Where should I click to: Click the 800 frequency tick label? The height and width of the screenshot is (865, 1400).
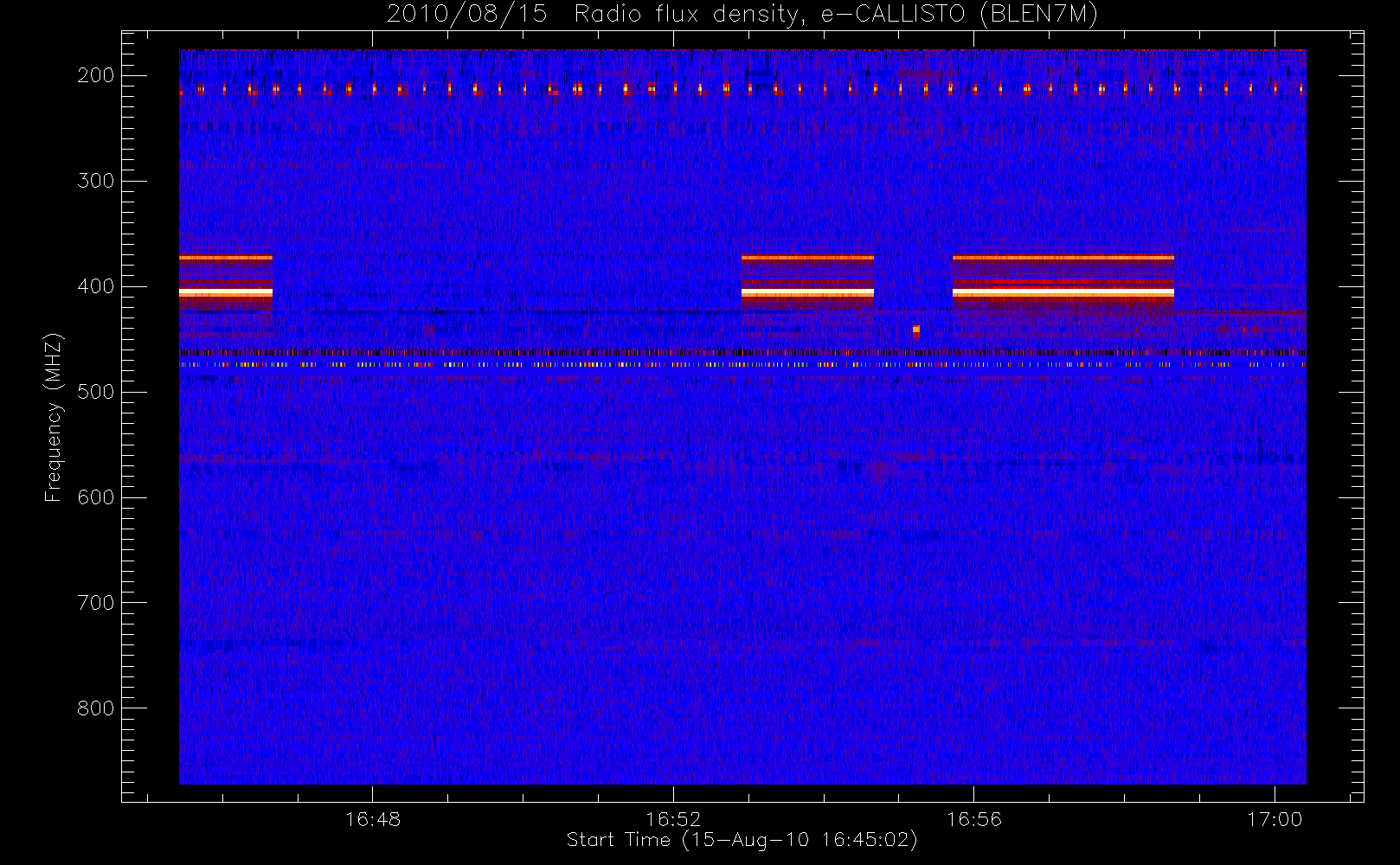[96, 708]
